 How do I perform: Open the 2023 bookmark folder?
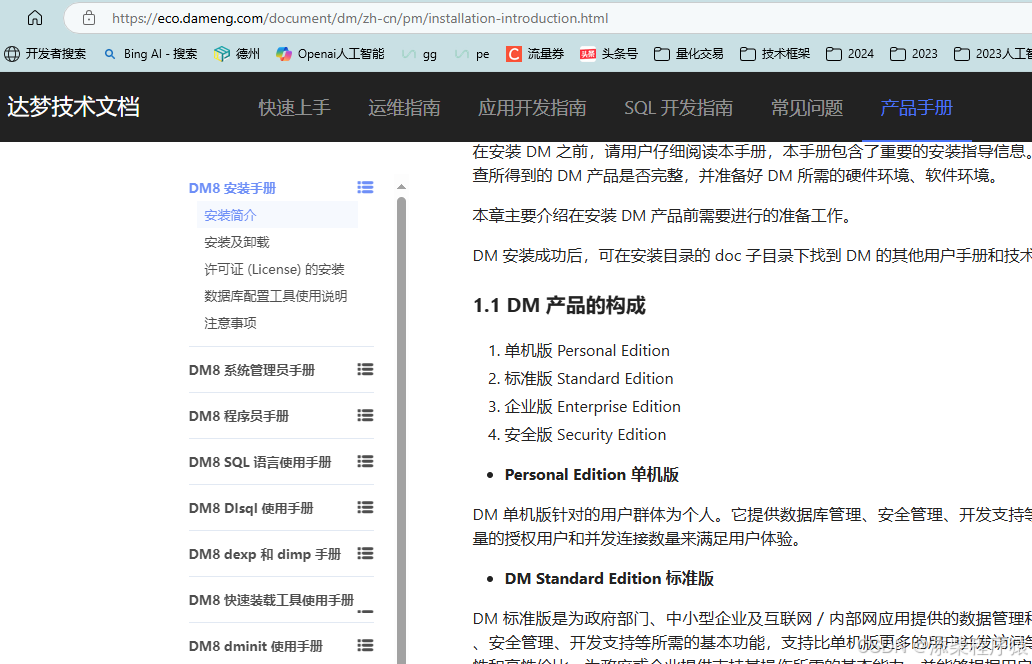click(x=914, y=54)
